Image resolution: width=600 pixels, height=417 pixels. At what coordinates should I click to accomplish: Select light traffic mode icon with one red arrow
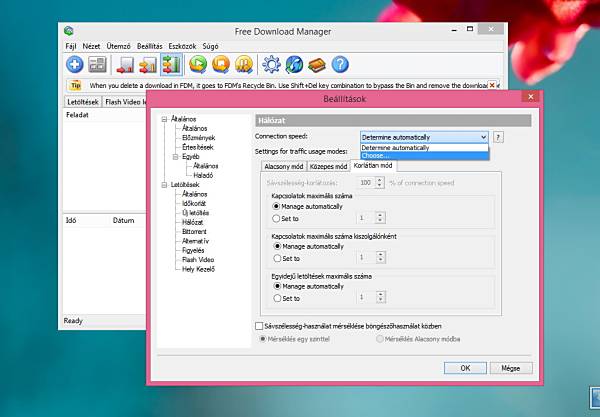(x=125, y=65)
